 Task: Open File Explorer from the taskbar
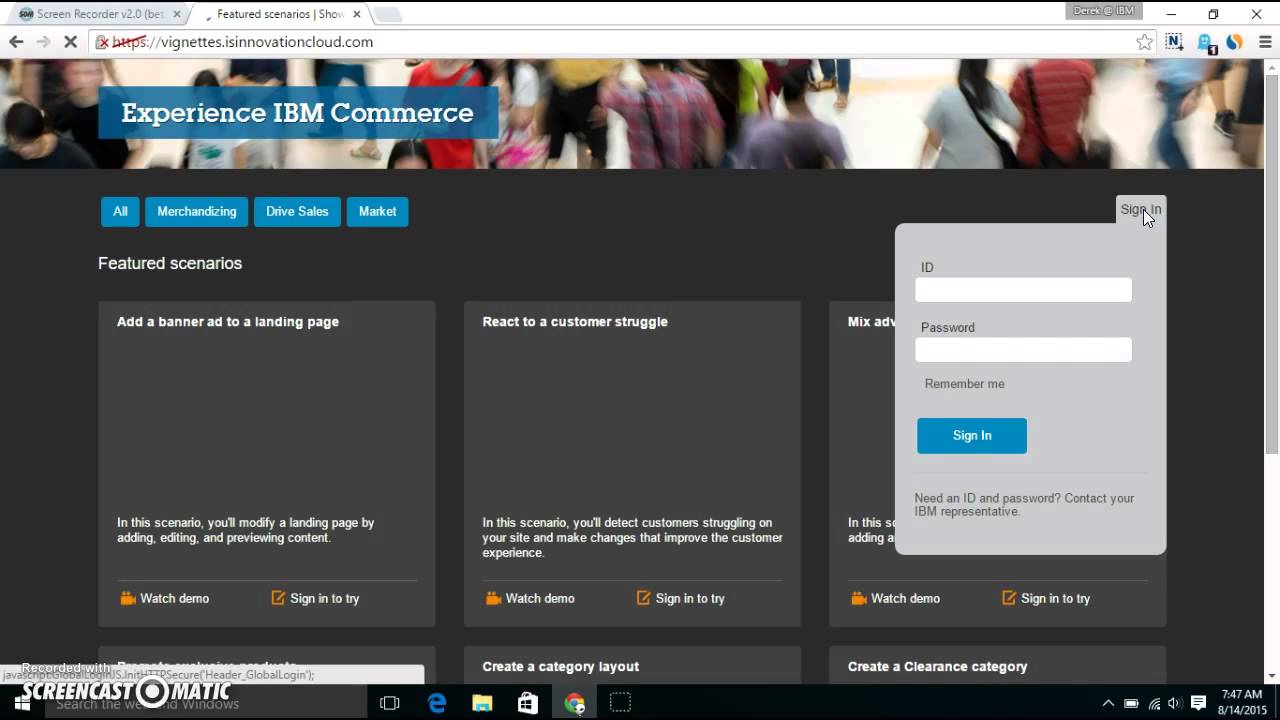482,703
